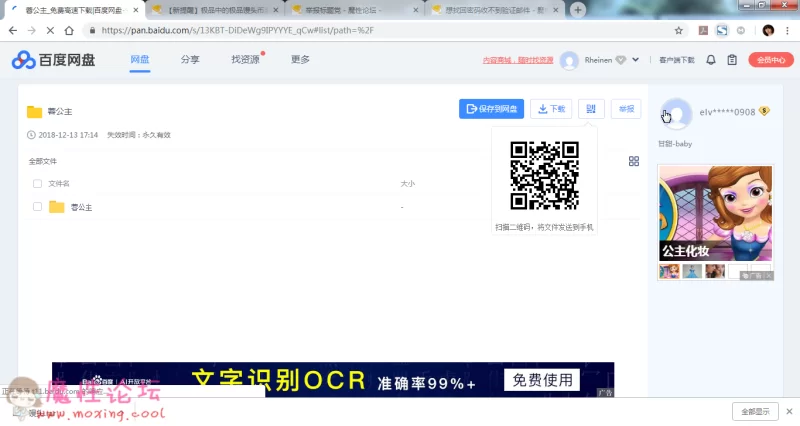Toggle the QR code button
Viewport: 800px width, 426px height.
coord(591,109)
